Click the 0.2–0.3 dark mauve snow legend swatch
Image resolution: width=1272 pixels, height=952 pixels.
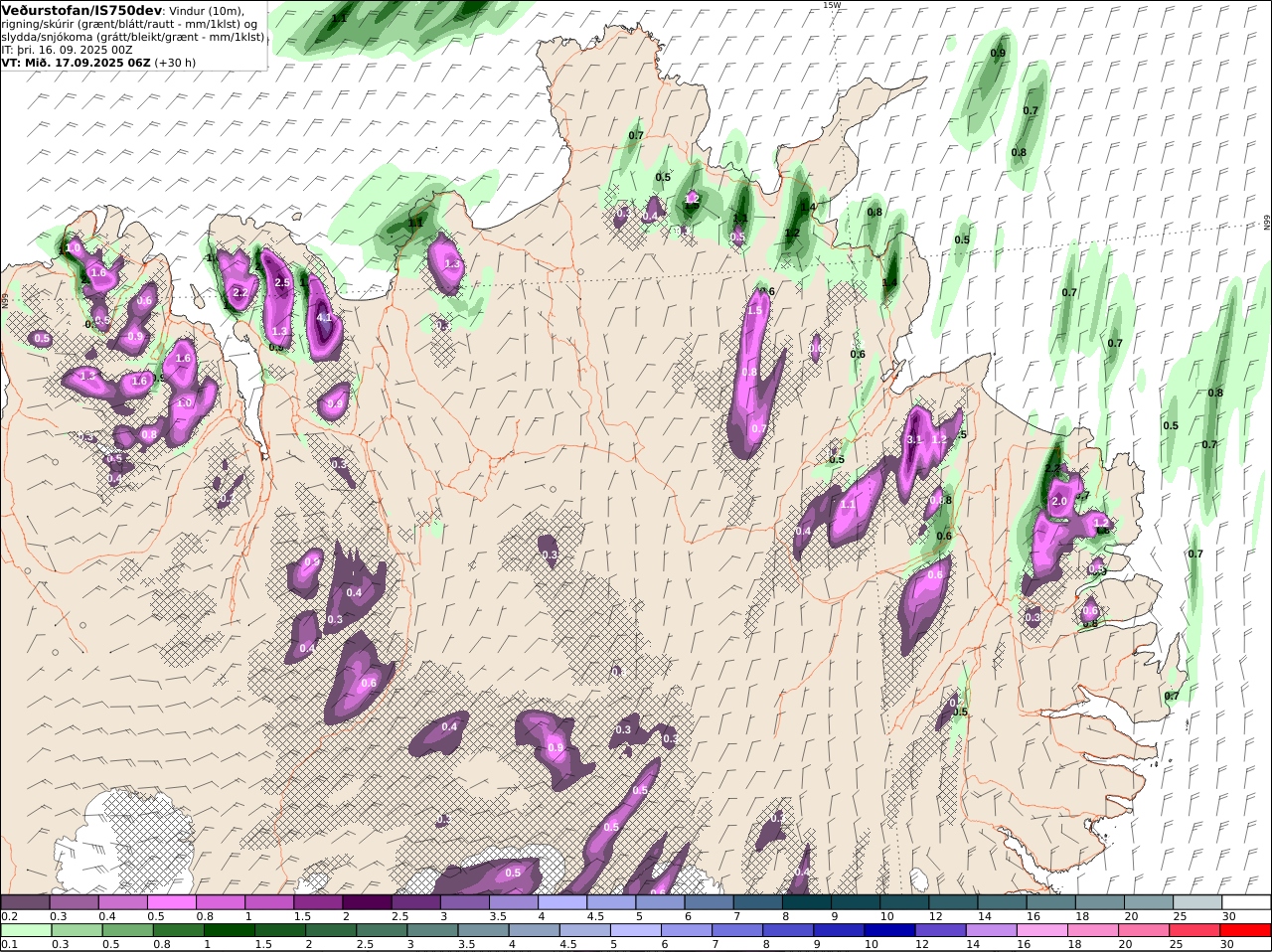(x=25, y=902)
